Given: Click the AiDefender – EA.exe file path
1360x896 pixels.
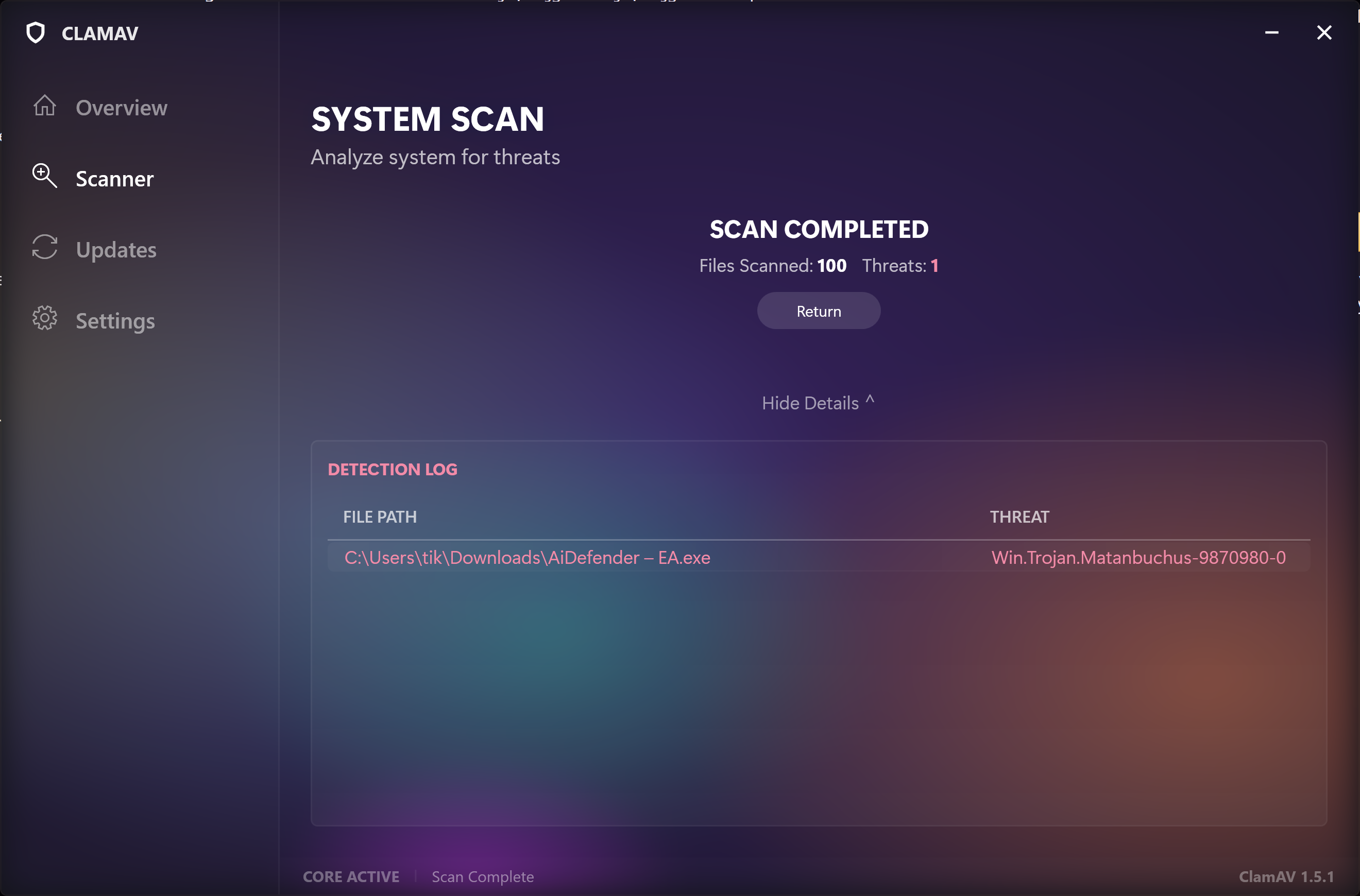Looking at the screenshot, I should pos(527,558).
